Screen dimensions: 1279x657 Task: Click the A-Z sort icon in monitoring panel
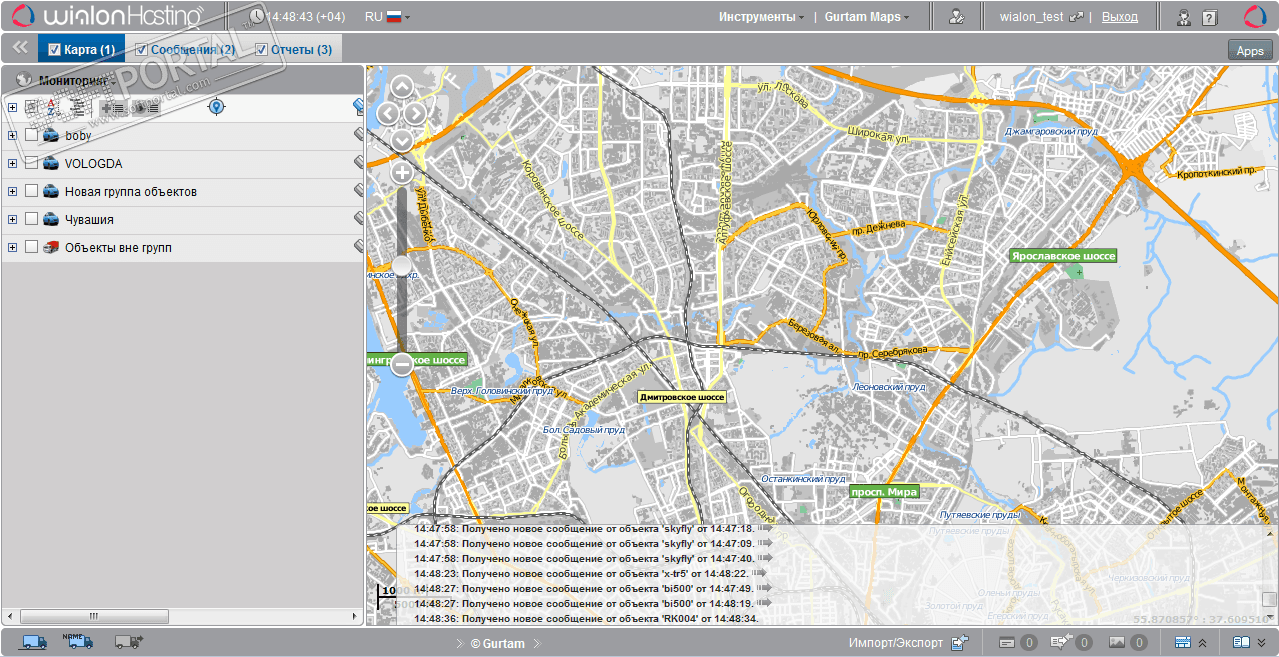pyautogui.click(x=49, y=107)
